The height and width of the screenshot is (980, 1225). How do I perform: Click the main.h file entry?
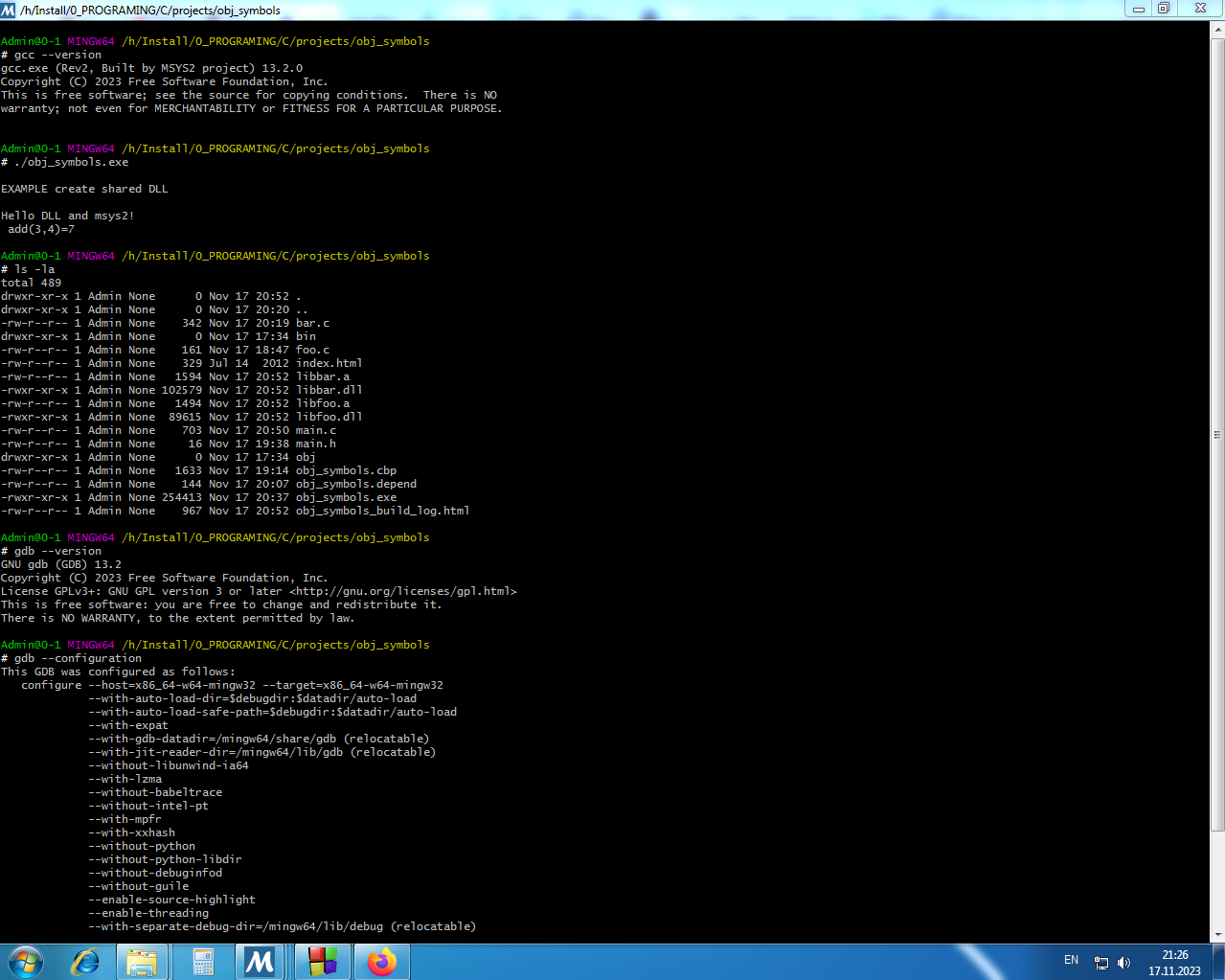pos(169,444)
